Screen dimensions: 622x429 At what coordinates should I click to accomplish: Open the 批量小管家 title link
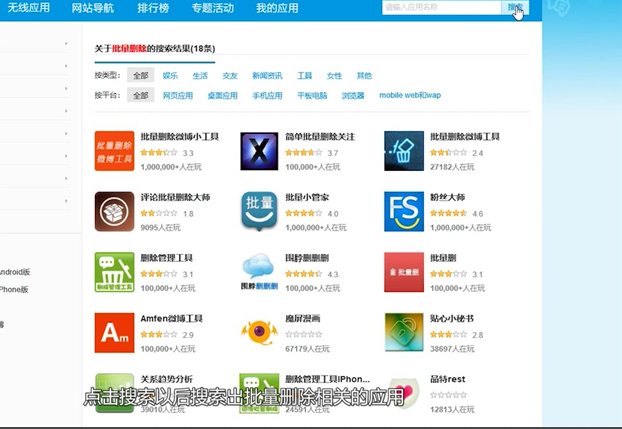[x=307, y=197]
